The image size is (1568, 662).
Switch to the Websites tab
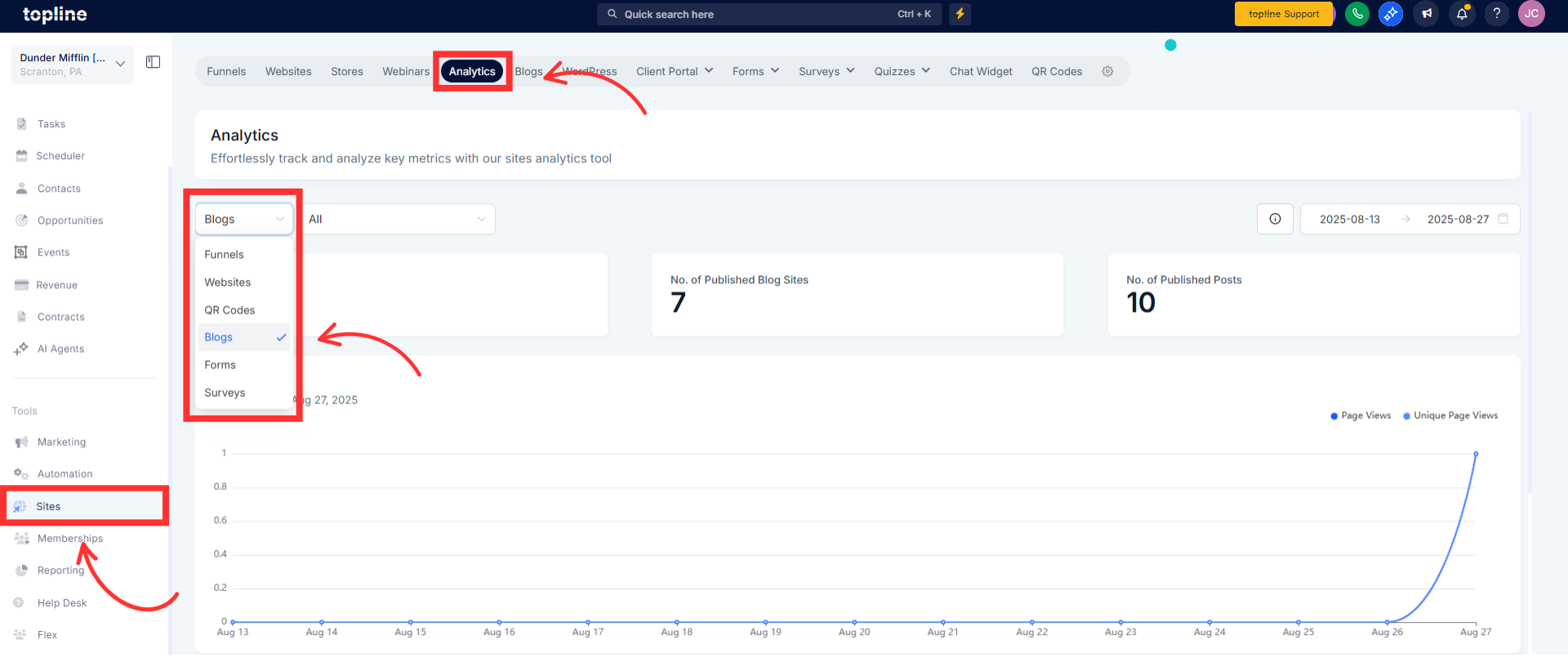pyautogui.click(x=288, y=72)
